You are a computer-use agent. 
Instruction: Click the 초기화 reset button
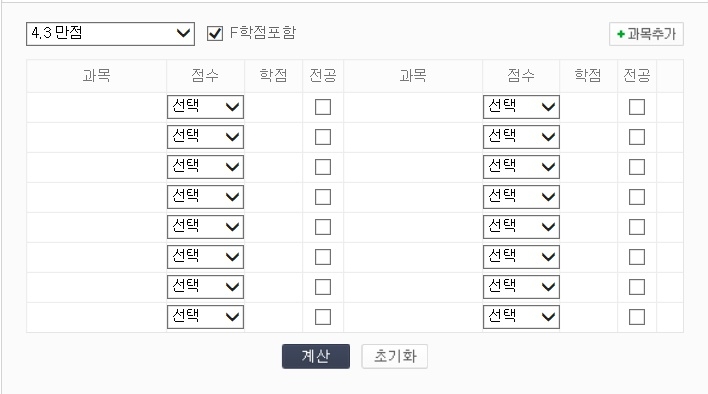point(395,357)
